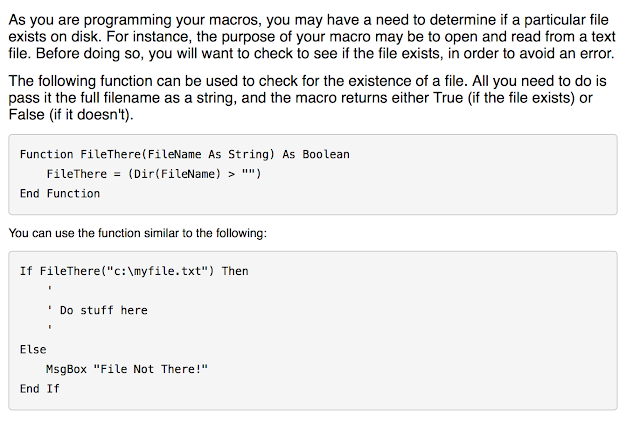This screenshot has height=424, width=640.
Task: Click the paragraph starting "The following function"
Action: tap(300, 97)
